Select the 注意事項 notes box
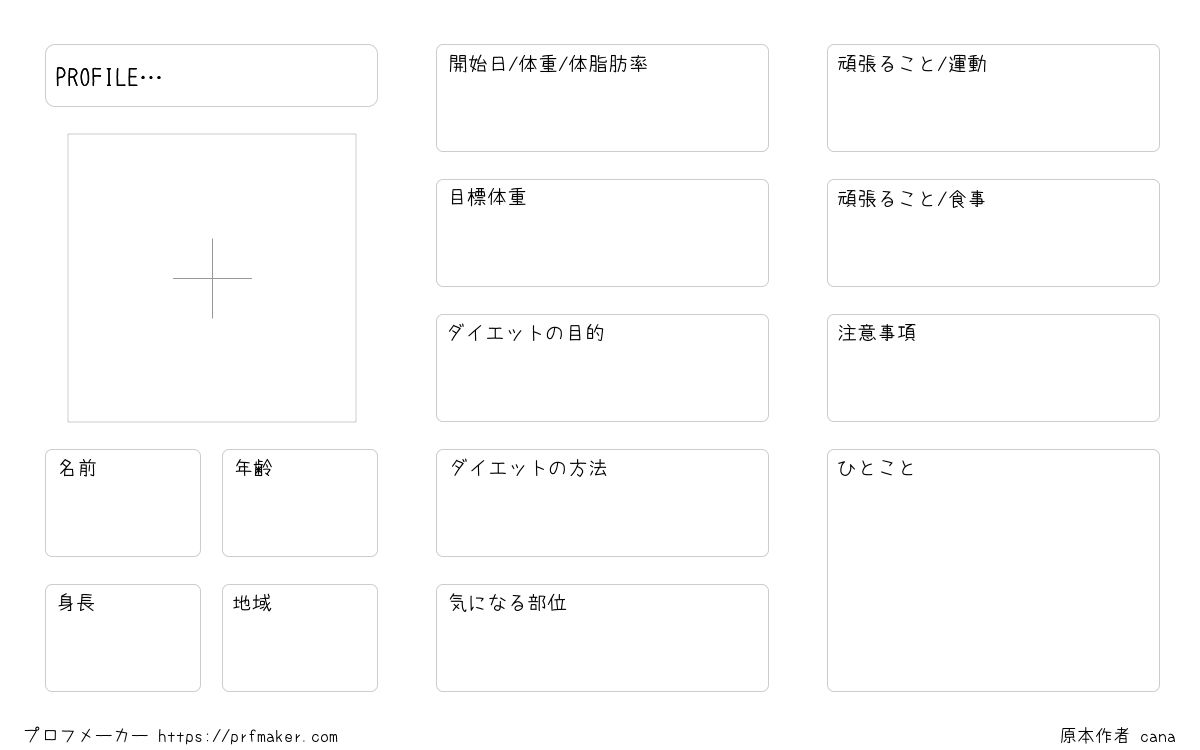Image resolution: width=1200 pixels, height=750 pixels. (x=993, y=368)
